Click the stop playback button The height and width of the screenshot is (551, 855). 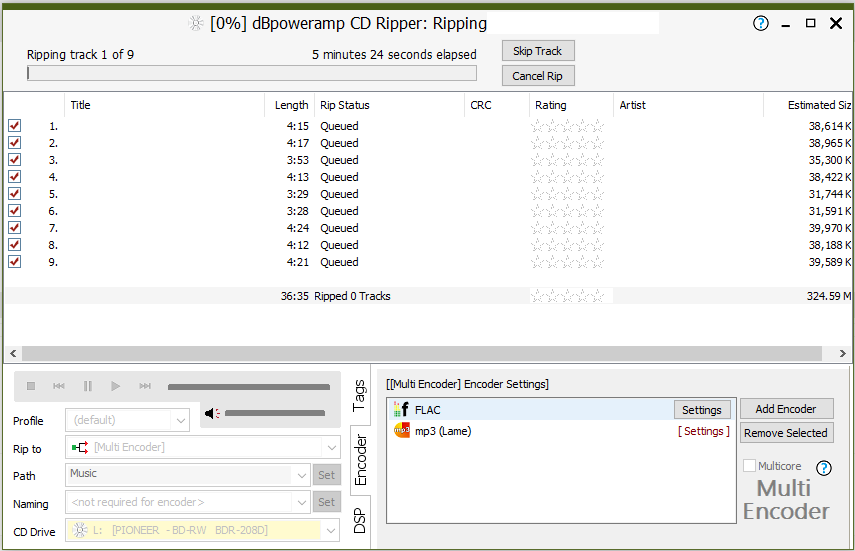[31, 386]
